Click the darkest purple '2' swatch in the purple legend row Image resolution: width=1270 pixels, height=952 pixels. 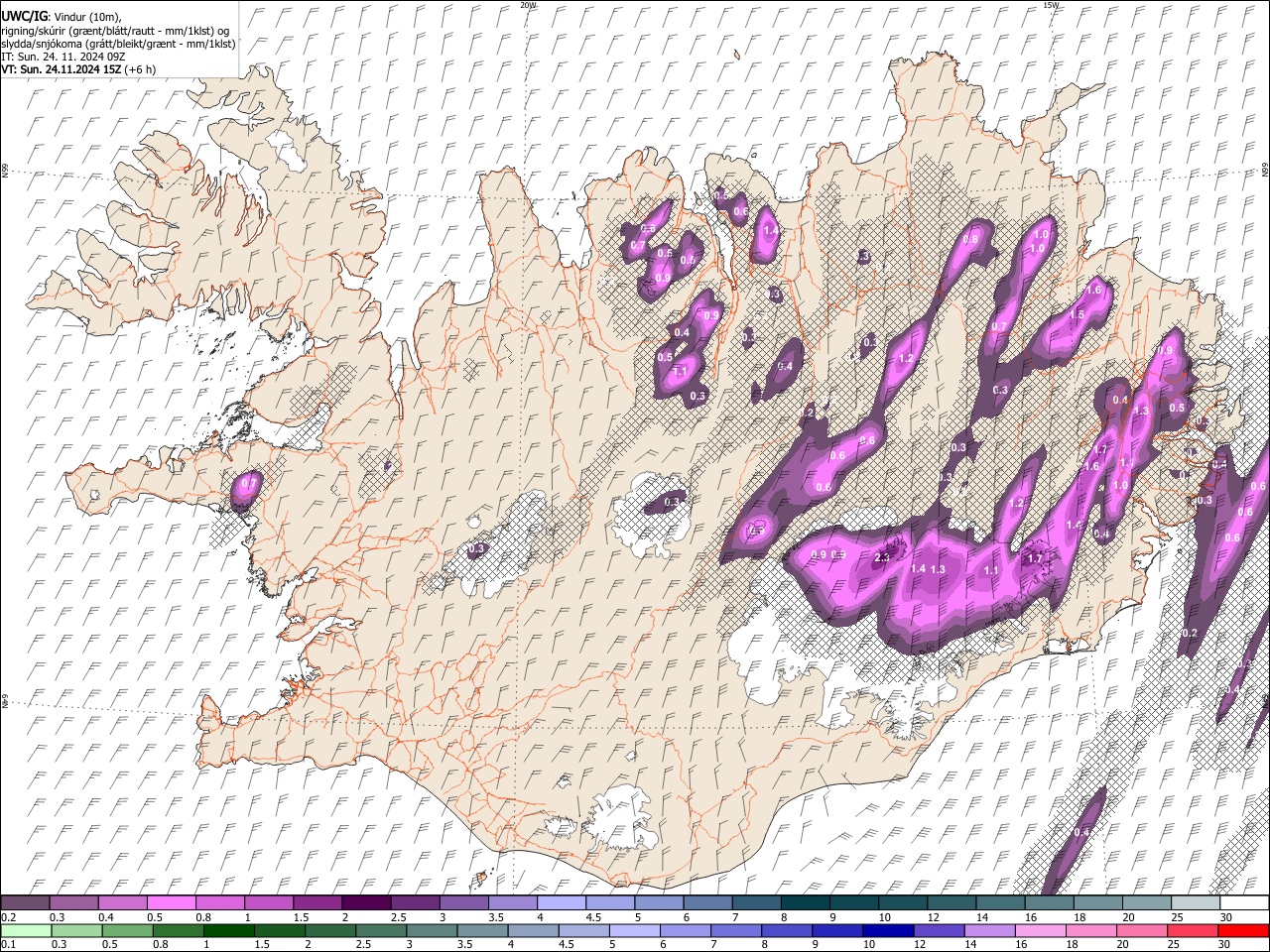(x=365, y=903)
